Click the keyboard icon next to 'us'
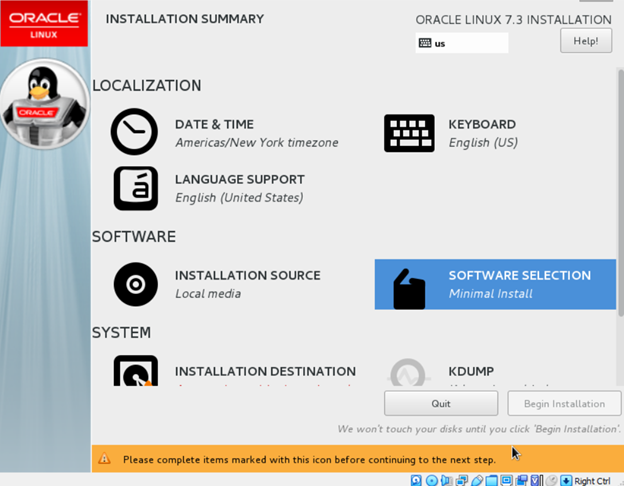This screenshot has width=624, height=486. pos(425,43)
